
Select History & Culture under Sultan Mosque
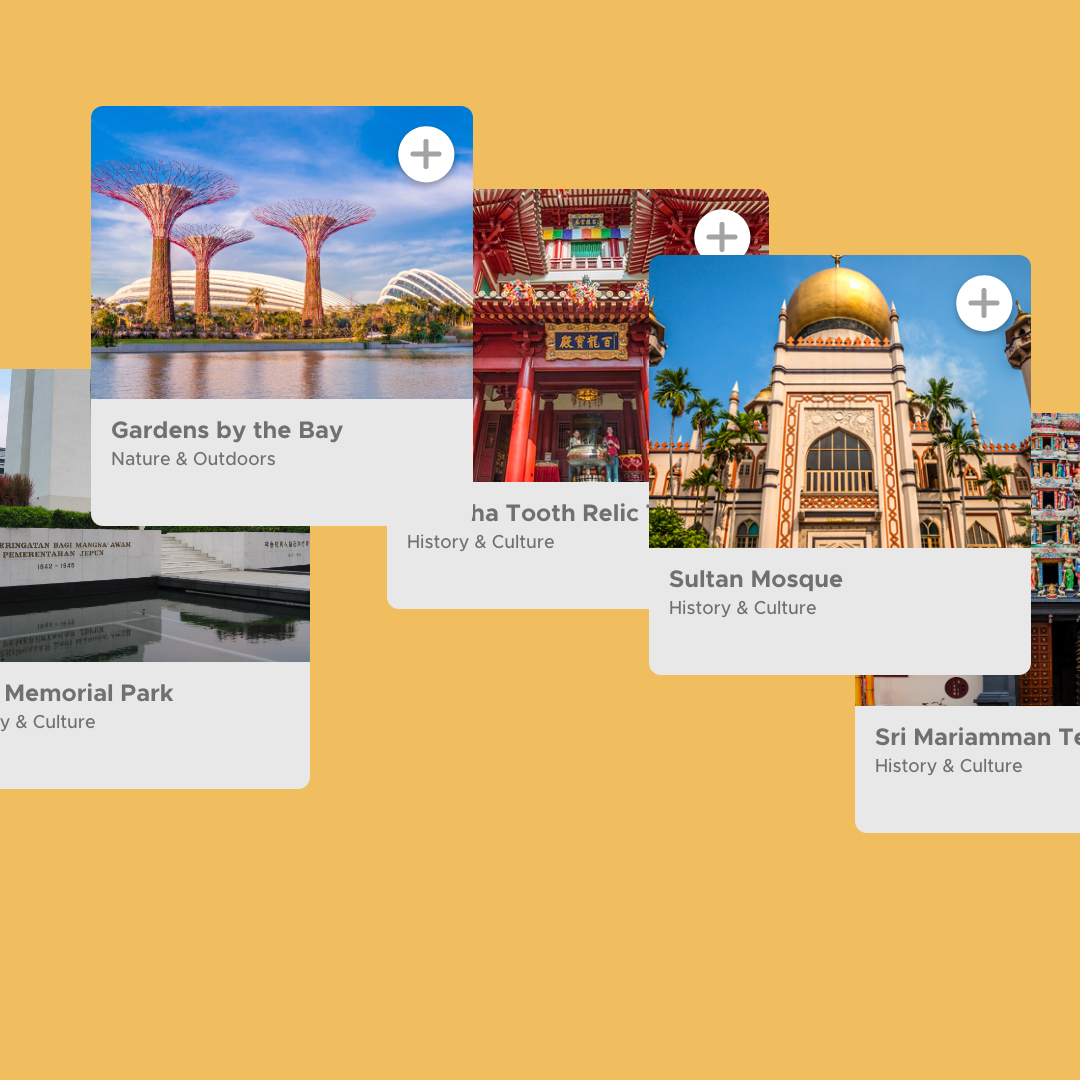(x=742, y=607)
